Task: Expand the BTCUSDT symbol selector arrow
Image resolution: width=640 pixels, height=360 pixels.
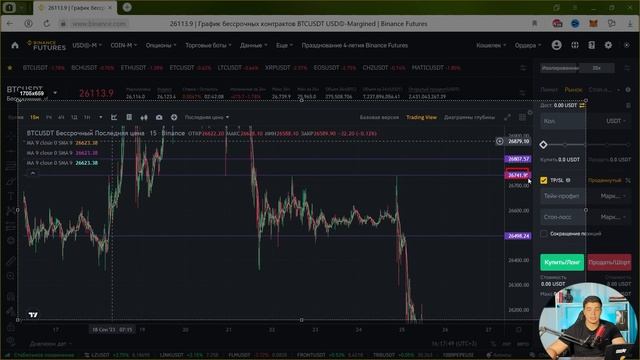Action: point(55,93)
